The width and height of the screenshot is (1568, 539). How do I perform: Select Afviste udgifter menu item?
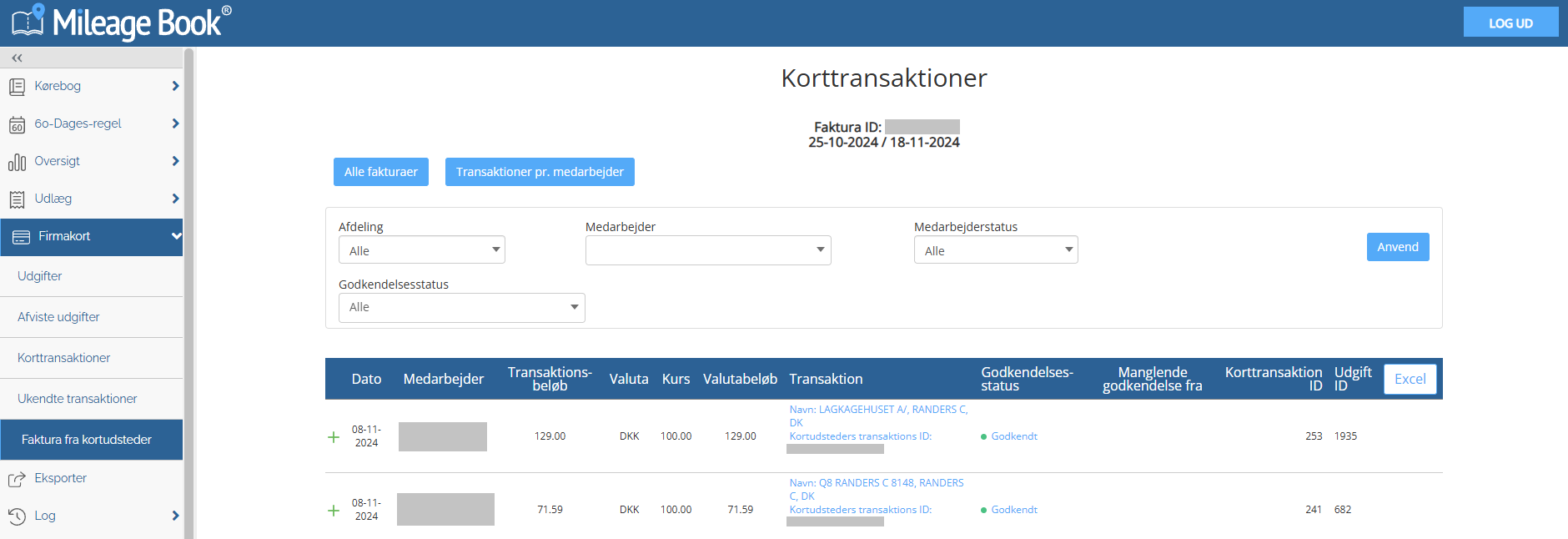58,317
